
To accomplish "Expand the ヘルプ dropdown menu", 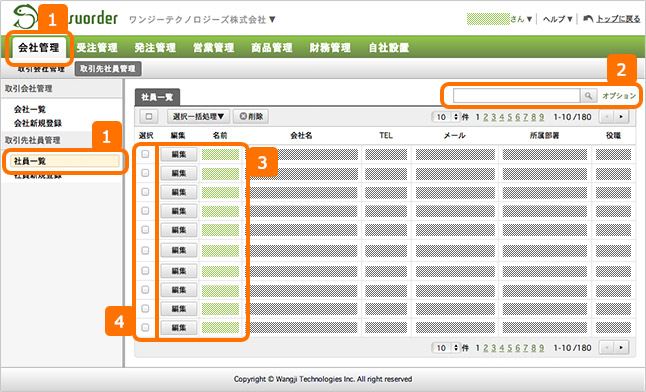I will [557, 19].
